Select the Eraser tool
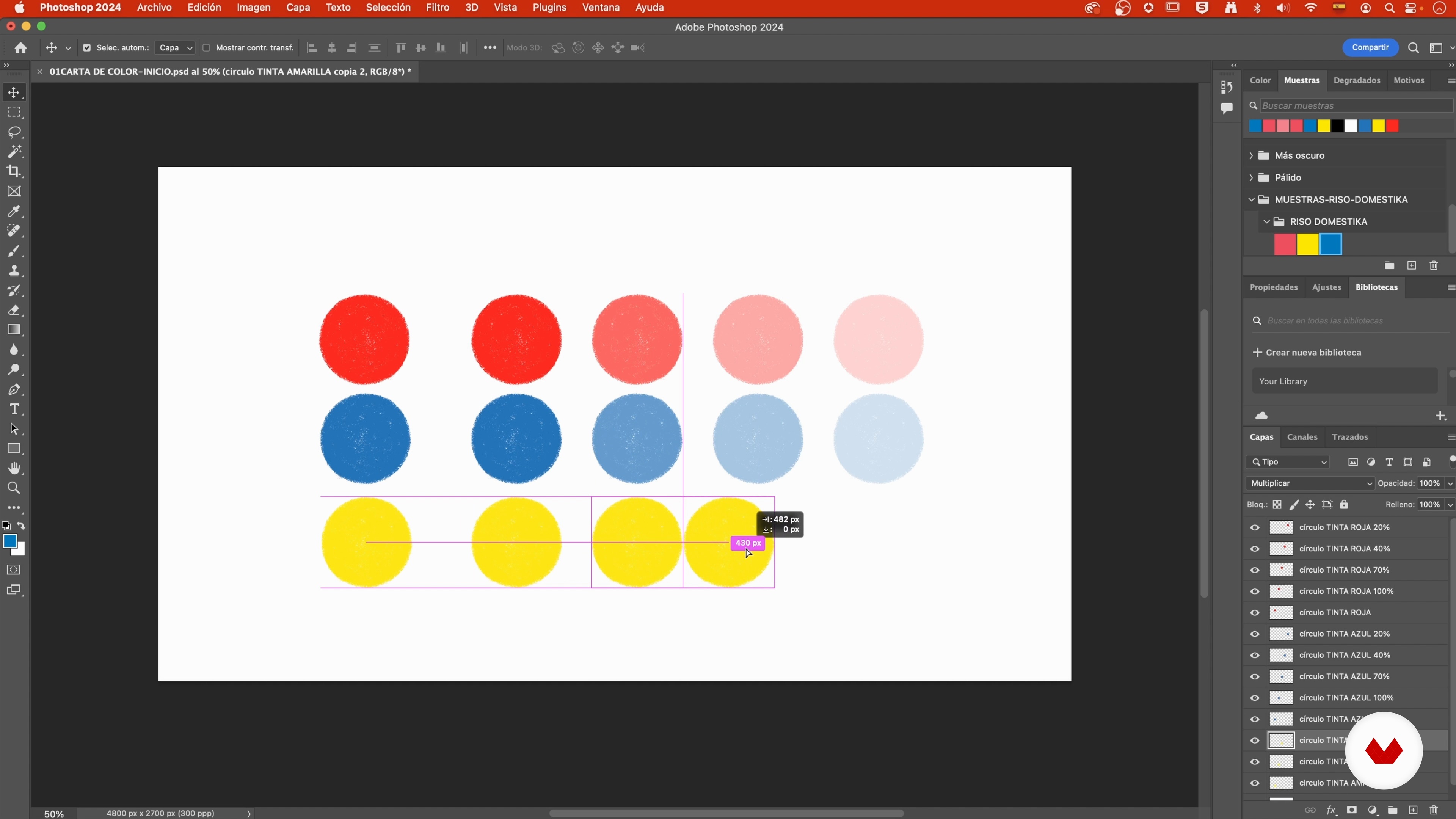The width and height of the screenshot is (1456, 819). 14,310
